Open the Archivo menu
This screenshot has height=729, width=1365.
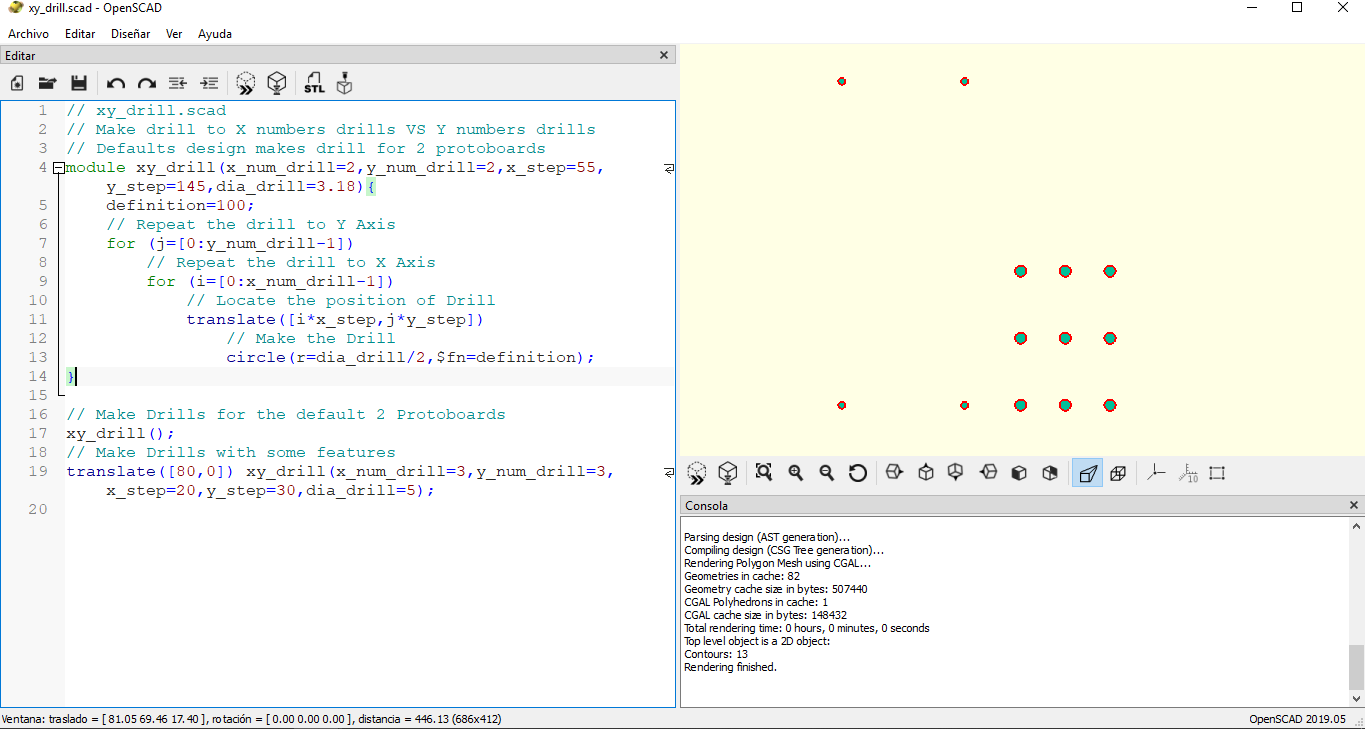pyautogui.click(x=28, y=34)
